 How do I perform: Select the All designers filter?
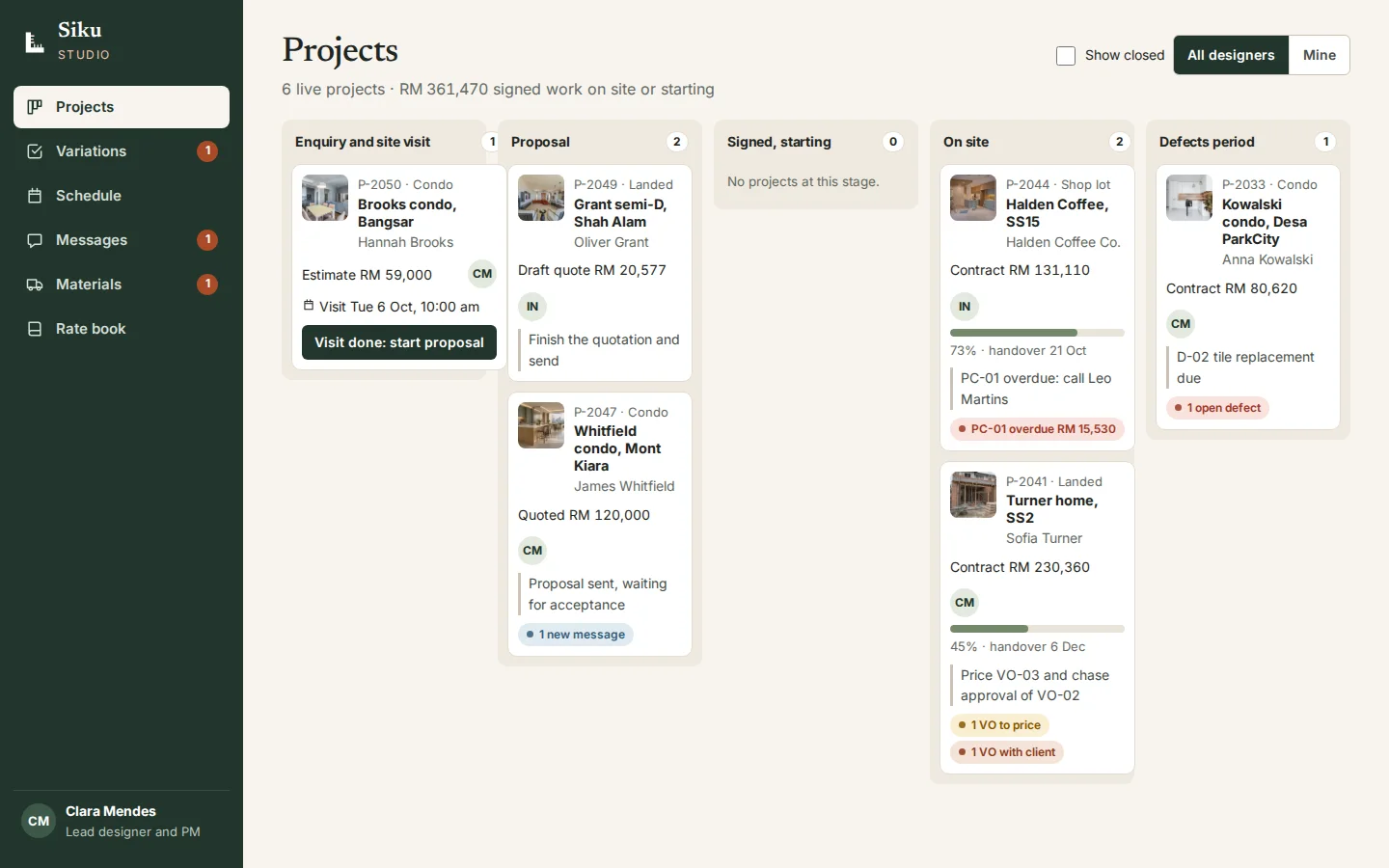click(x=1231, y=55)
